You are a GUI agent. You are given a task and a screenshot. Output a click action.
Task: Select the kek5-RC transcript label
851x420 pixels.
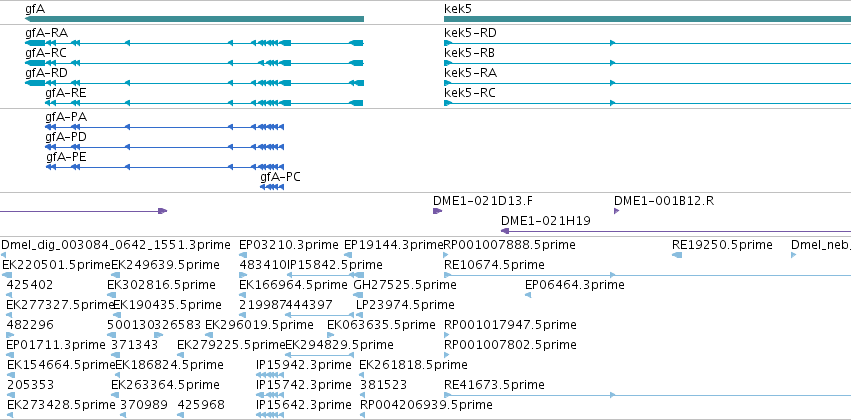(x=470, y=93)
